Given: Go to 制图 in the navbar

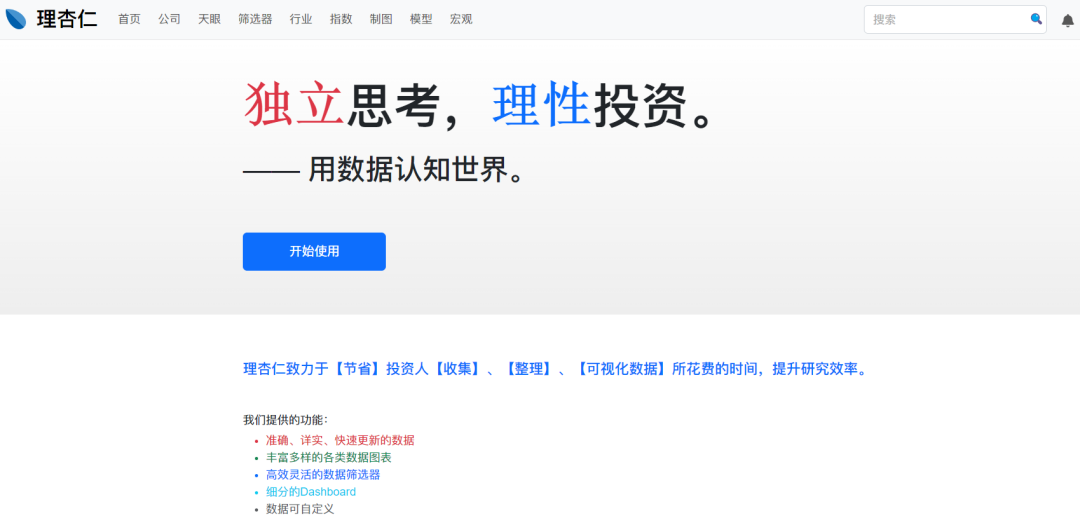Looking at the screenshot, I should (381, 19).
